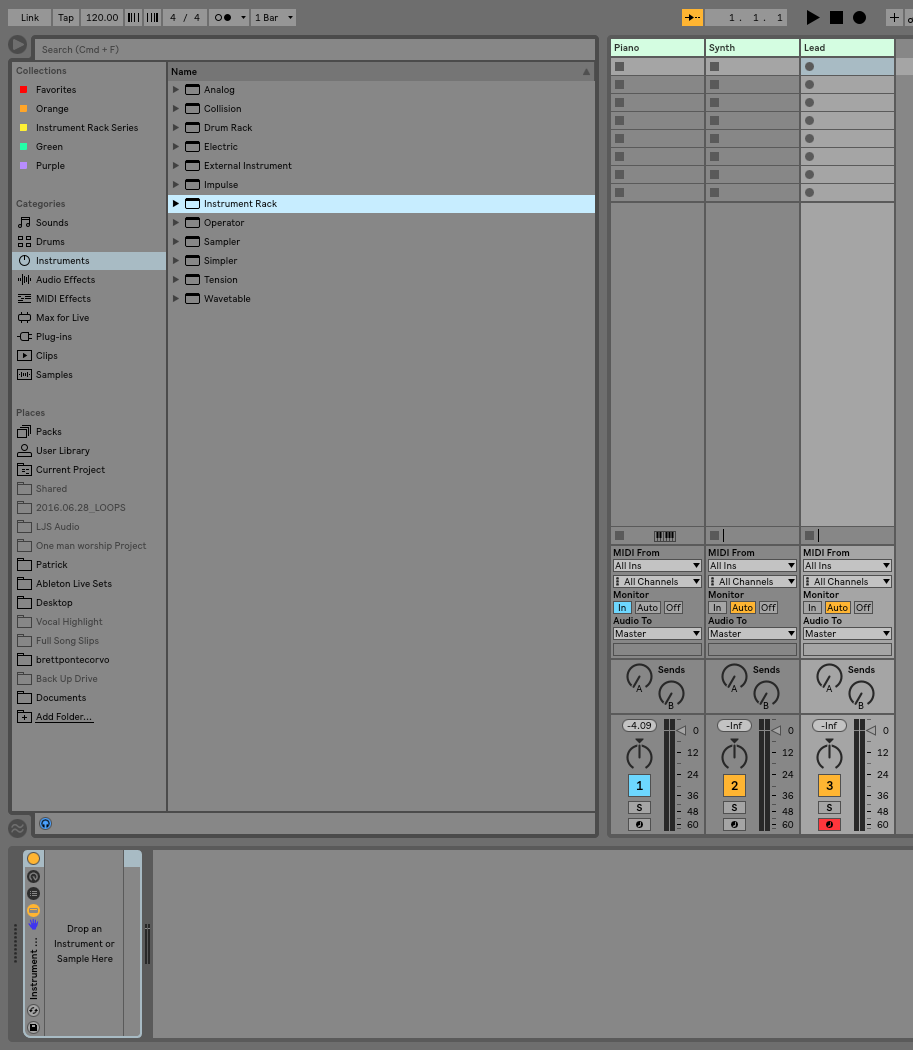The height and width of the screenshot is (1050, 913).
Task: Open the User Library place
Action: 62,451
